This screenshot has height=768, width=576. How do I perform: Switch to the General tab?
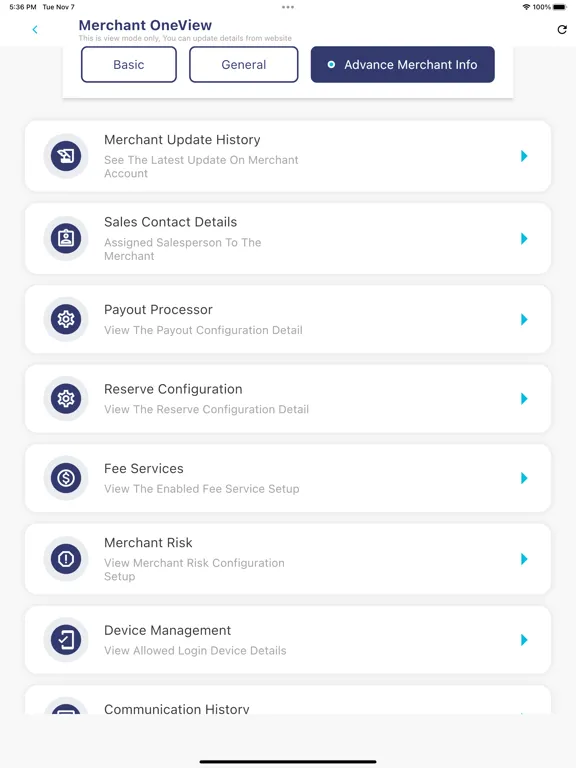243,64
